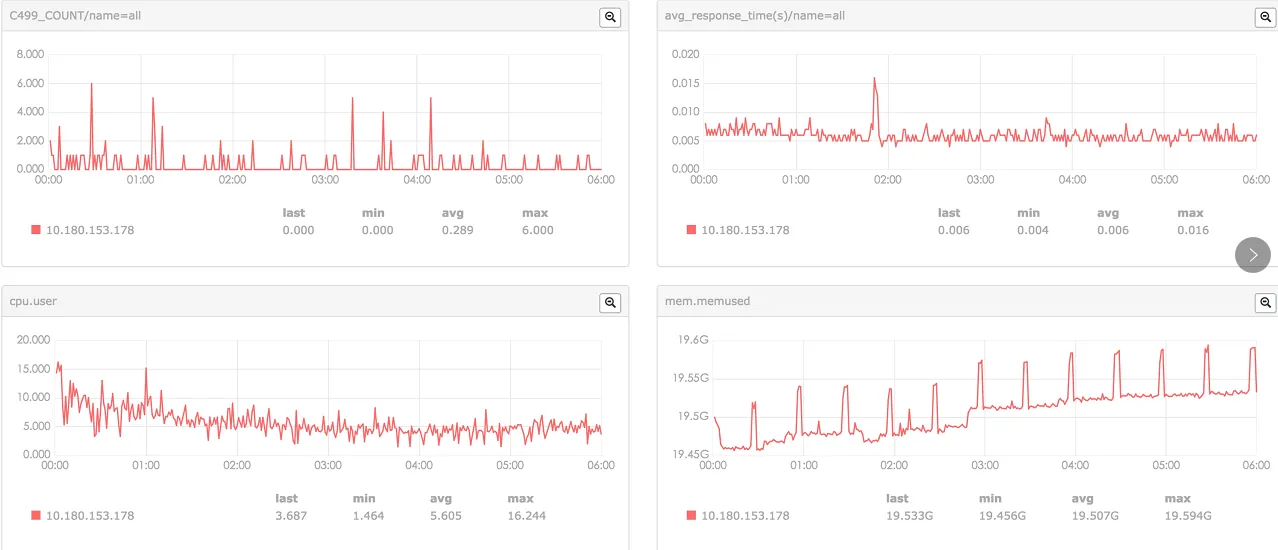Go to next charts with arrow button
This screenshot has height=550, width=1278.
pos(1253,254)
